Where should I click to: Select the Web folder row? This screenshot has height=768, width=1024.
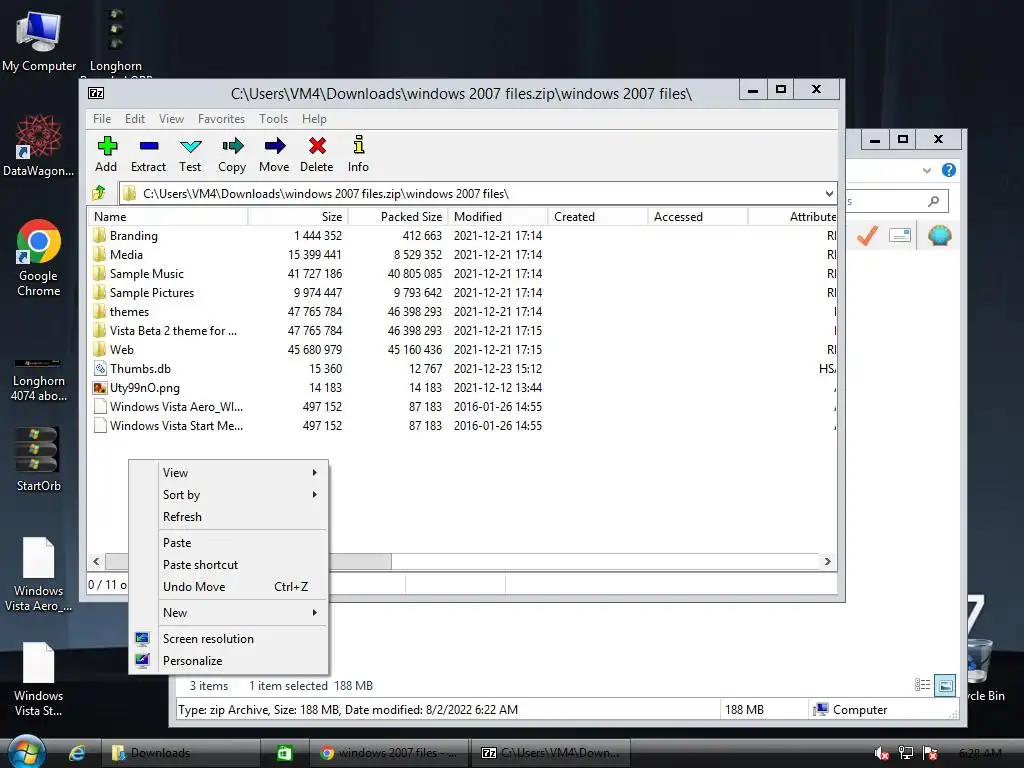[x=462, y=349]
